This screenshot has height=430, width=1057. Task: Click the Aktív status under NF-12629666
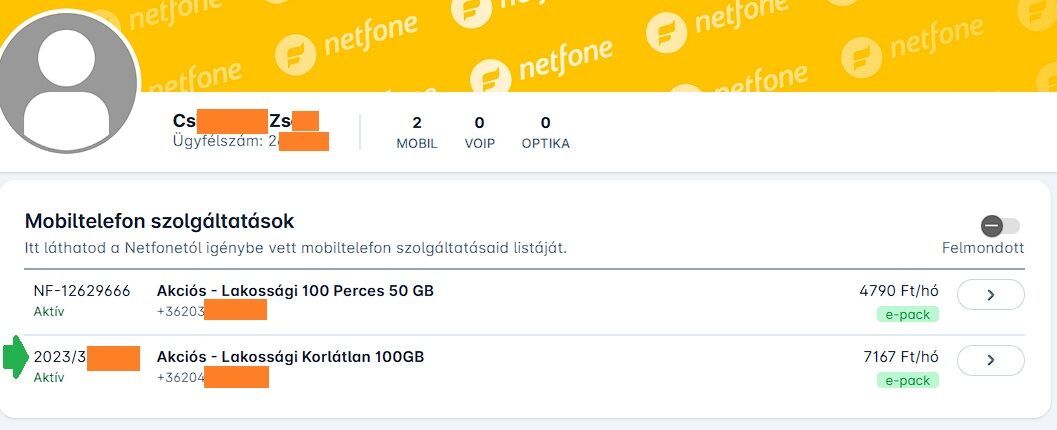49,312
